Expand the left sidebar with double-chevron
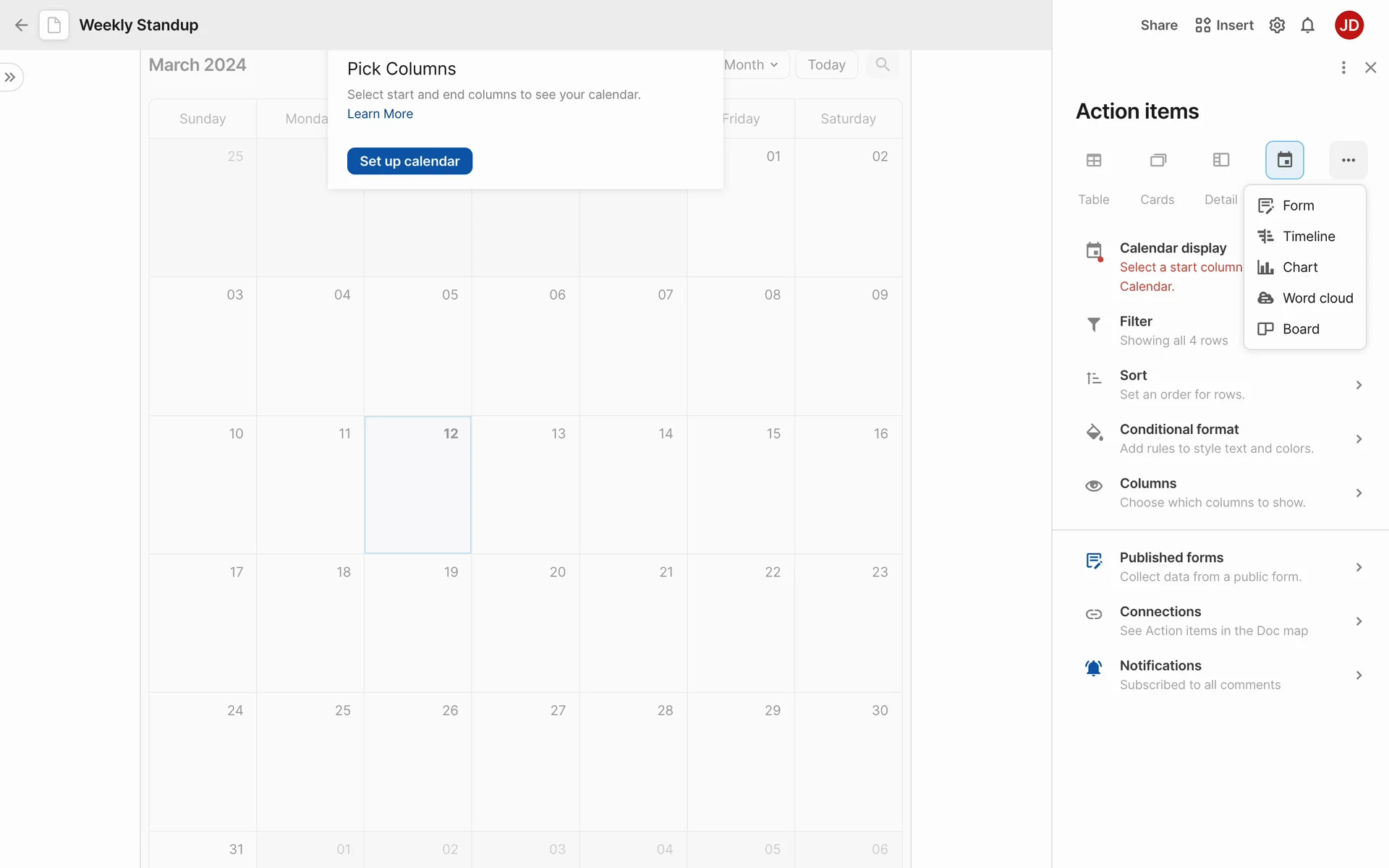The width and height of the screenshot is (1389, 868). 10,77
